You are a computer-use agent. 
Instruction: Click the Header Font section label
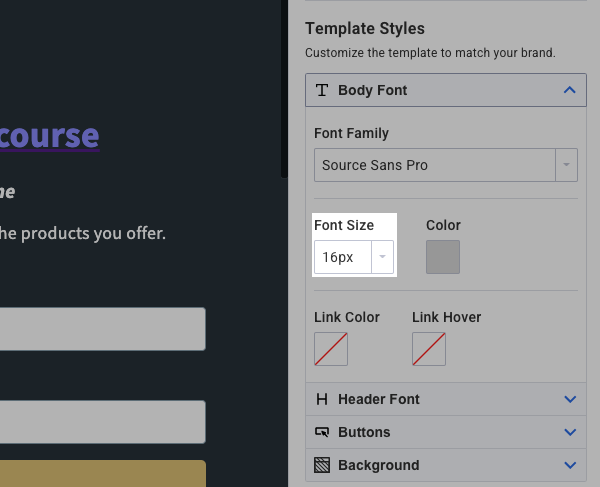pos(379,399)
